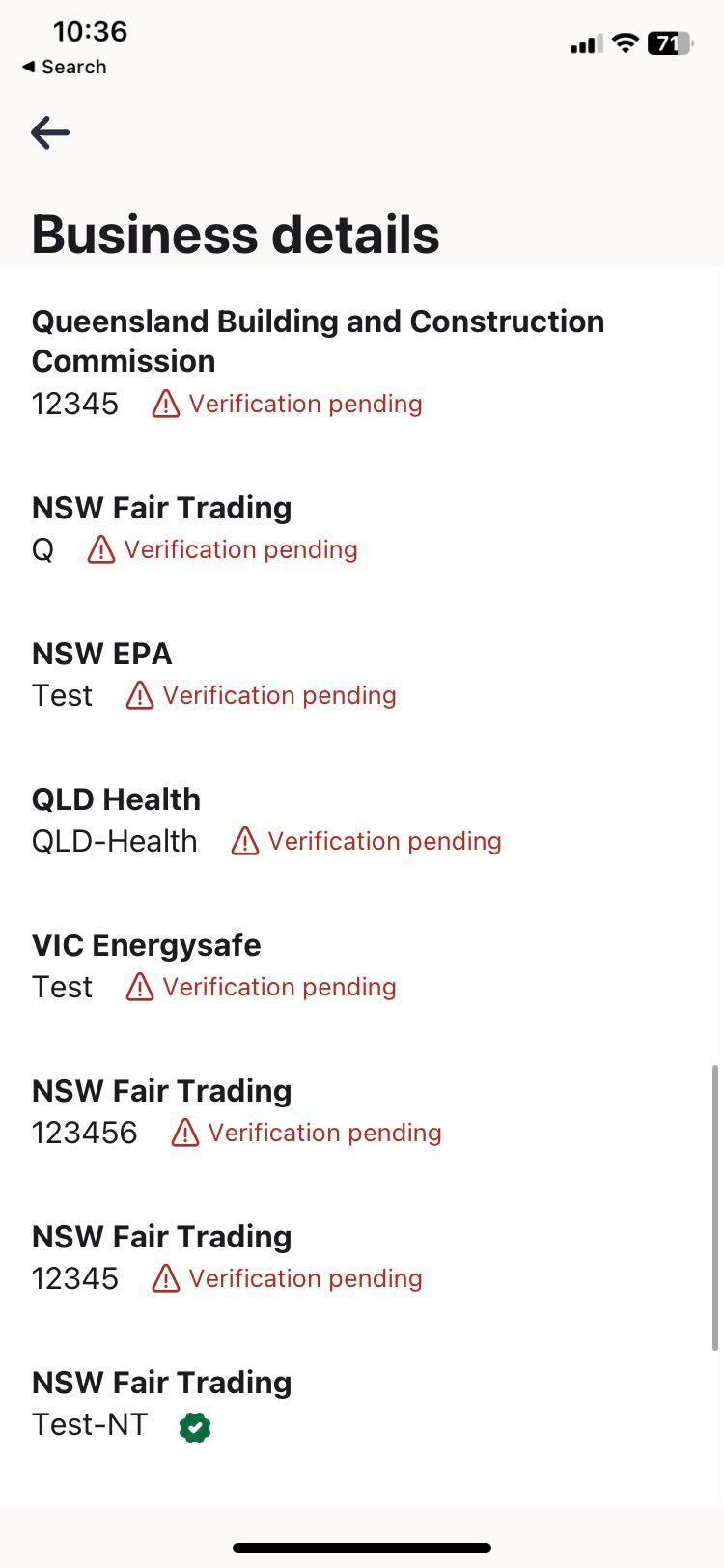724x1568 pixels.
Task: Open the QLD Health license entry
Action: 117,799
